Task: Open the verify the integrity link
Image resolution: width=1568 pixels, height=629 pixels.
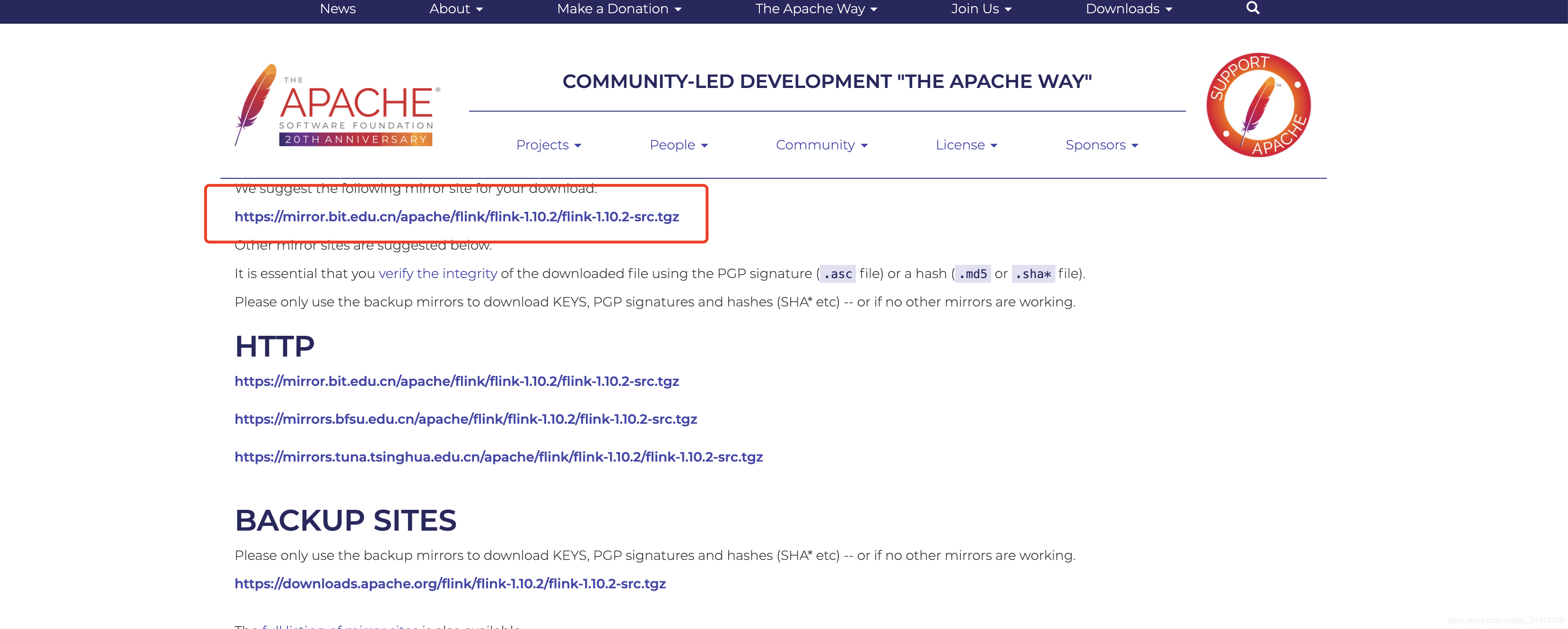Action: [438, 273]
